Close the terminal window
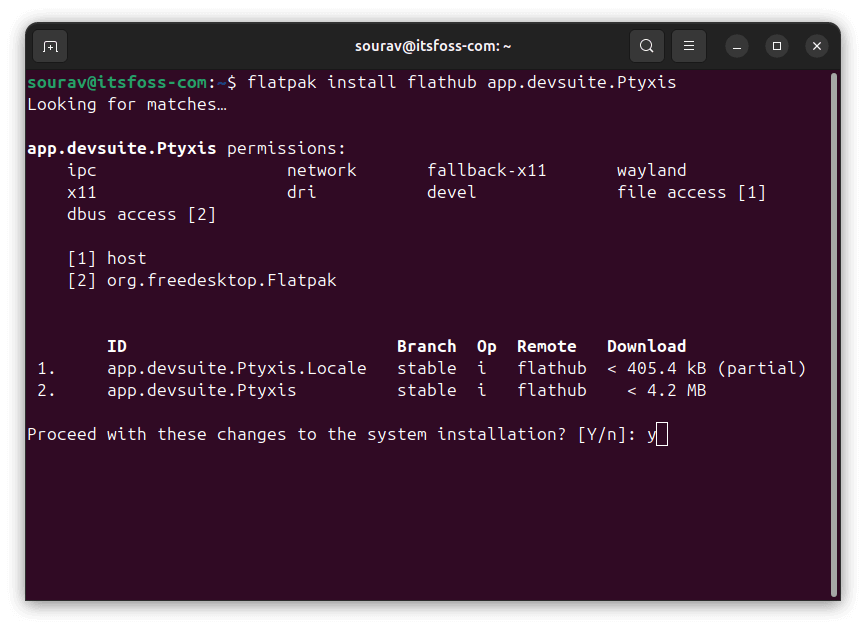 tap(816, 46)
